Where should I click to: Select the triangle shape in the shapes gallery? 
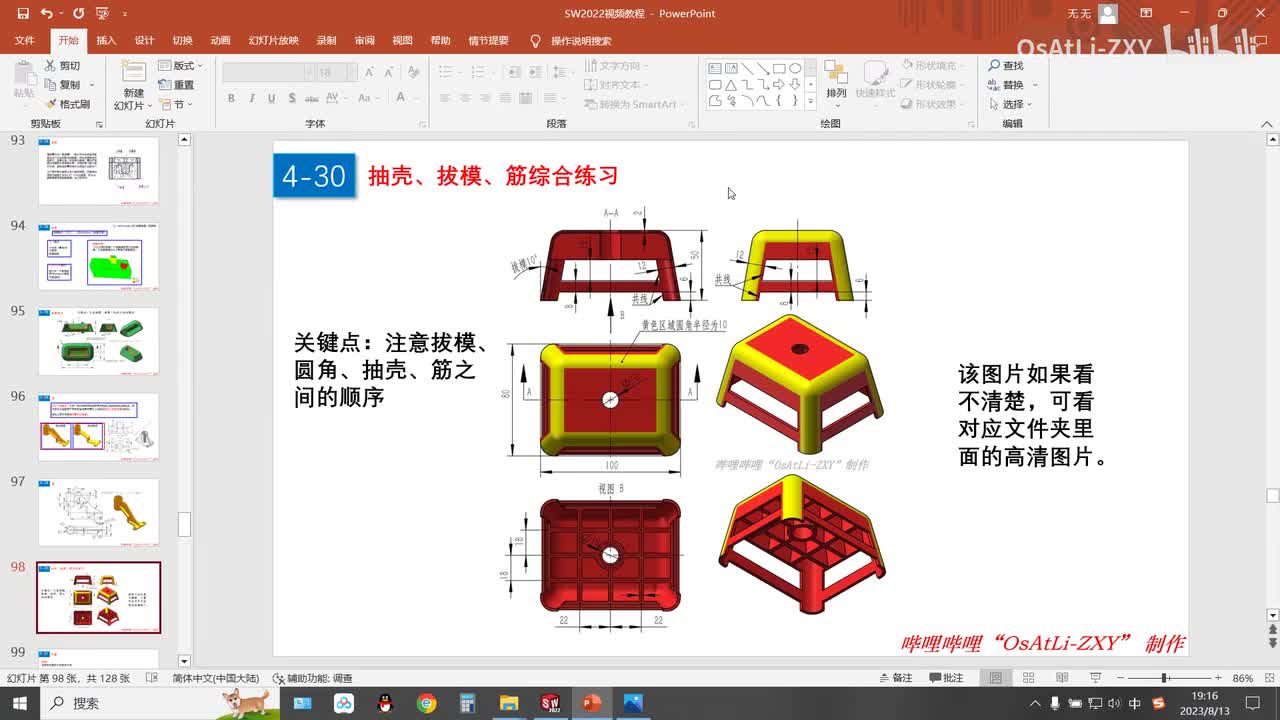(731, 85)
